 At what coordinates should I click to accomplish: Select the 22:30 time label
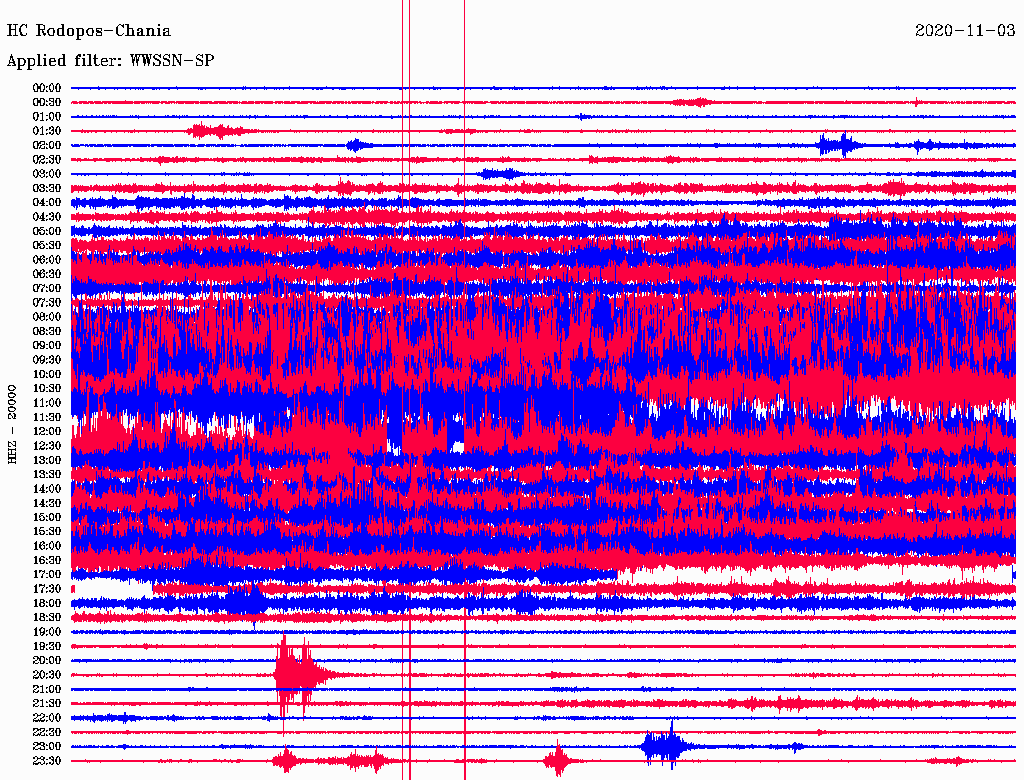click(47, 732)
